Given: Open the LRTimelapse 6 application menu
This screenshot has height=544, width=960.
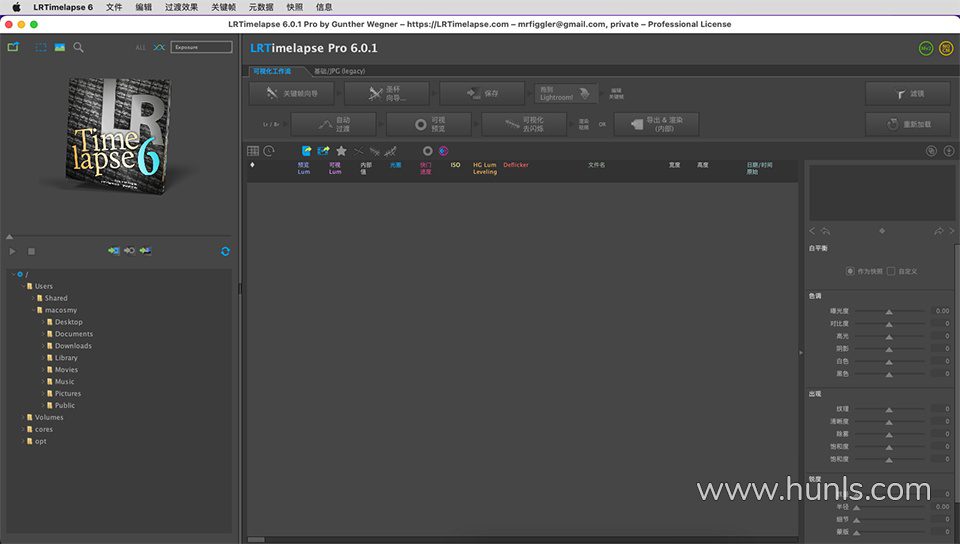Looking at the screenshot, I should (63, 7).
